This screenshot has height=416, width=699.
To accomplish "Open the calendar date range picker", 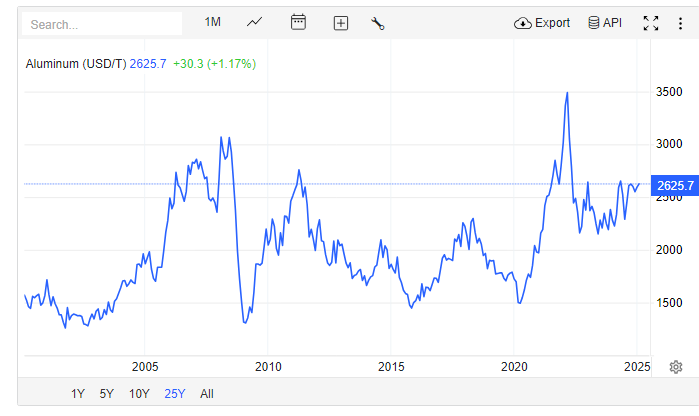I will [x=298, y=23].
